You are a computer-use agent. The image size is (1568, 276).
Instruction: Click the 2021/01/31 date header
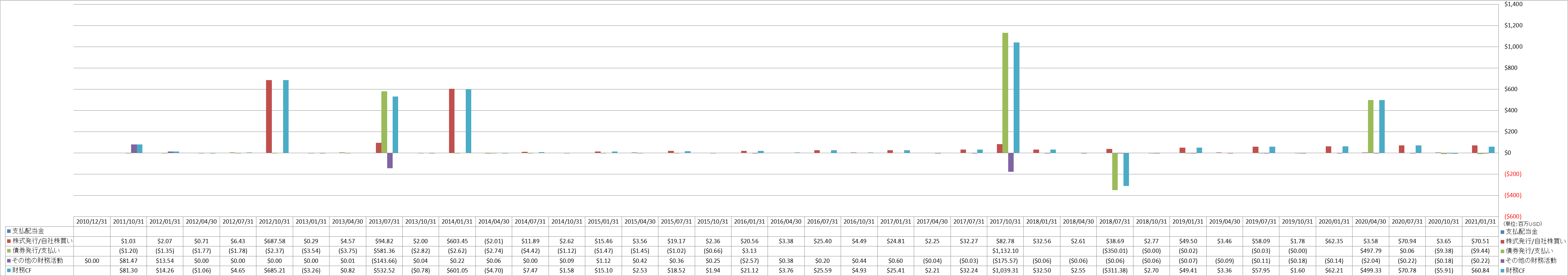tap(1480, 222)
